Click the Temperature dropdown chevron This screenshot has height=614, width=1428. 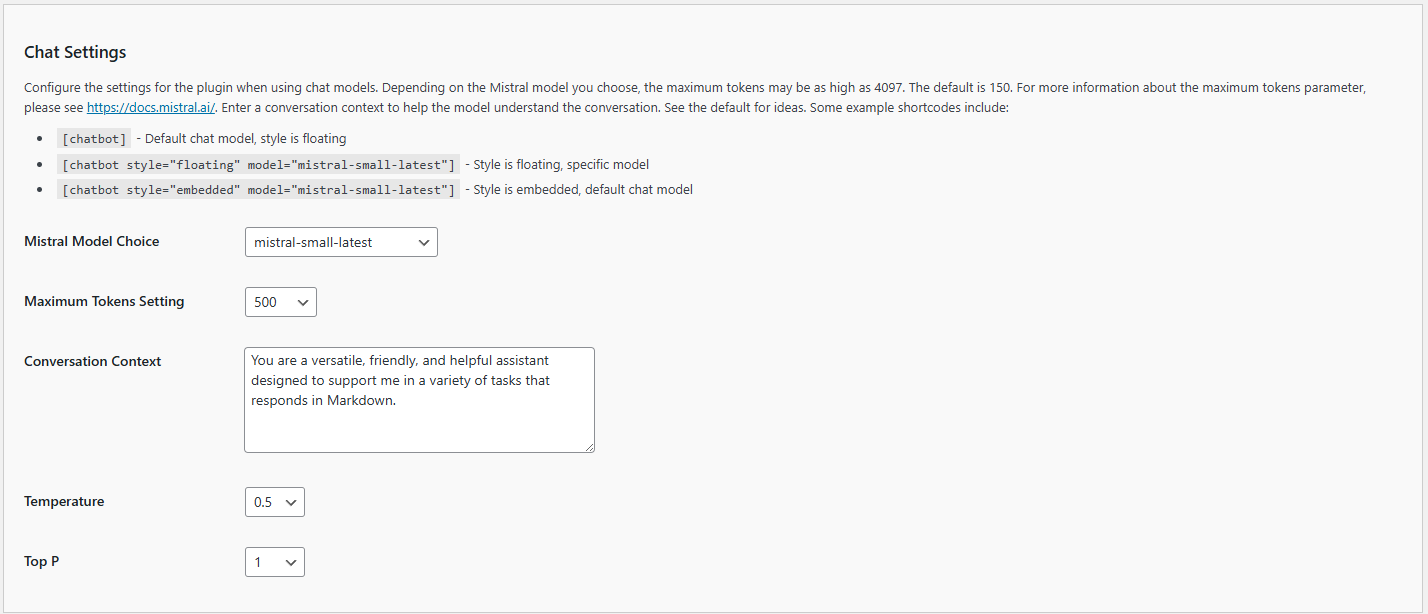click(291, 502)
